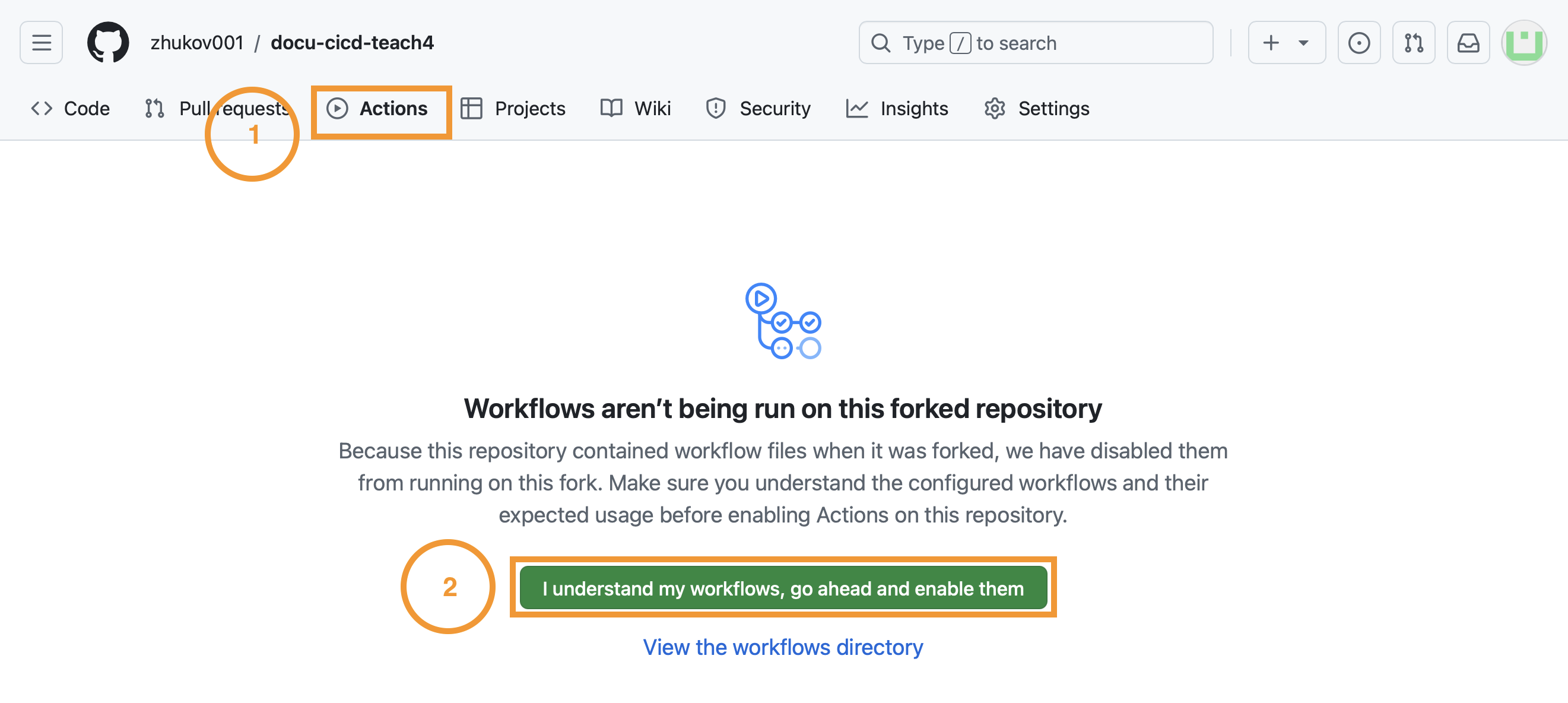Click the user avatar in header

[1523, 43]
